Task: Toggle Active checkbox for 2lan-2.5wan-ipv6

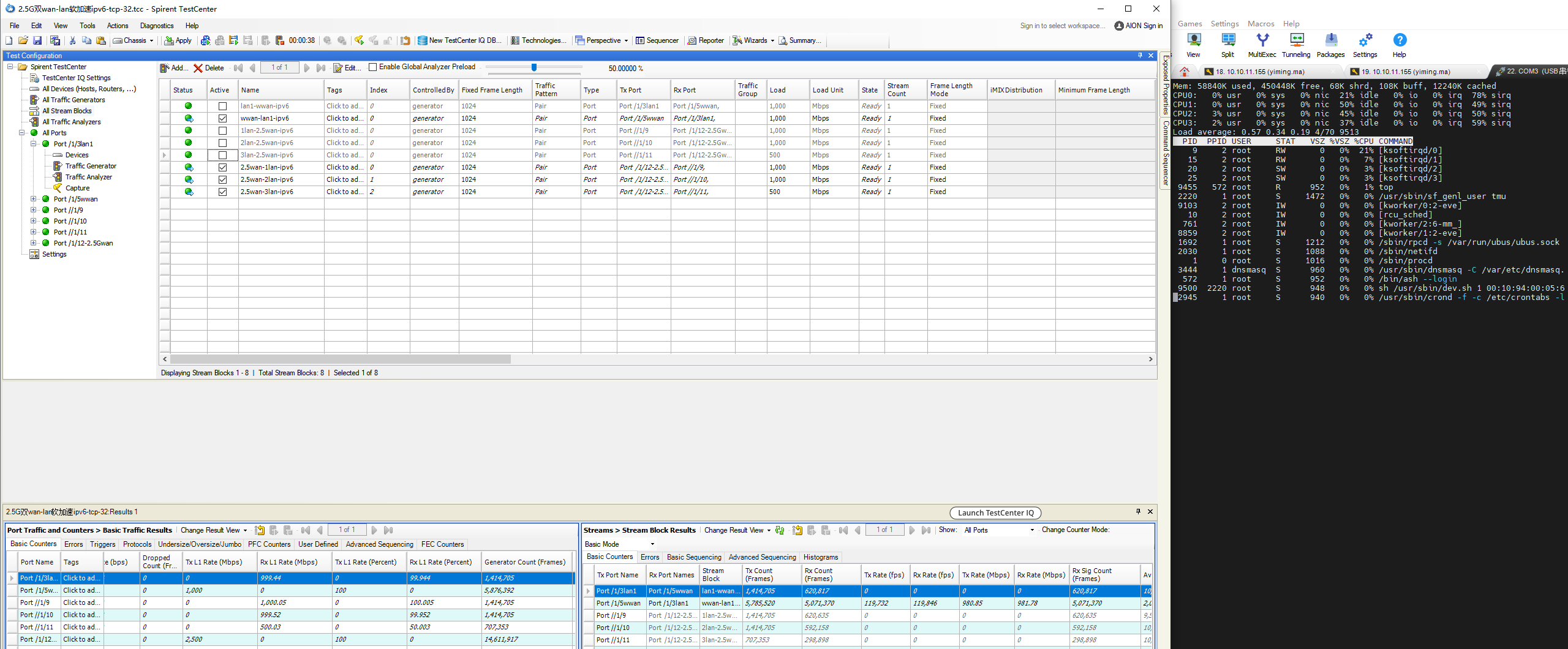Action: [222, 143]
